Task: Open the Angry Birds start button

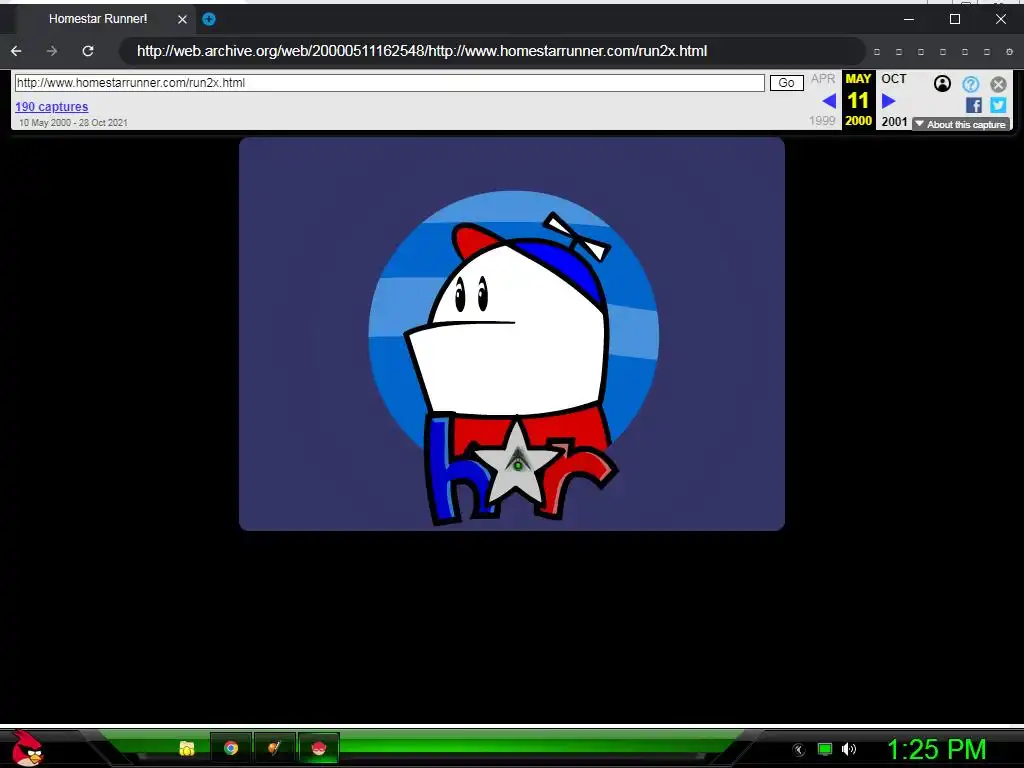Action: click(x=27, y=748)
